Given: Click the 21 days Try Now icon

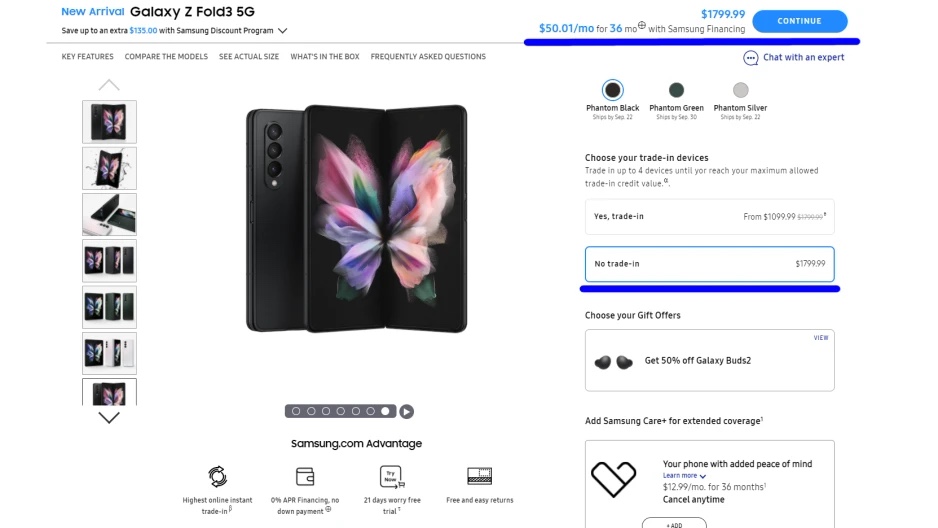Looking at the screenshot, I should click(391, 477).
